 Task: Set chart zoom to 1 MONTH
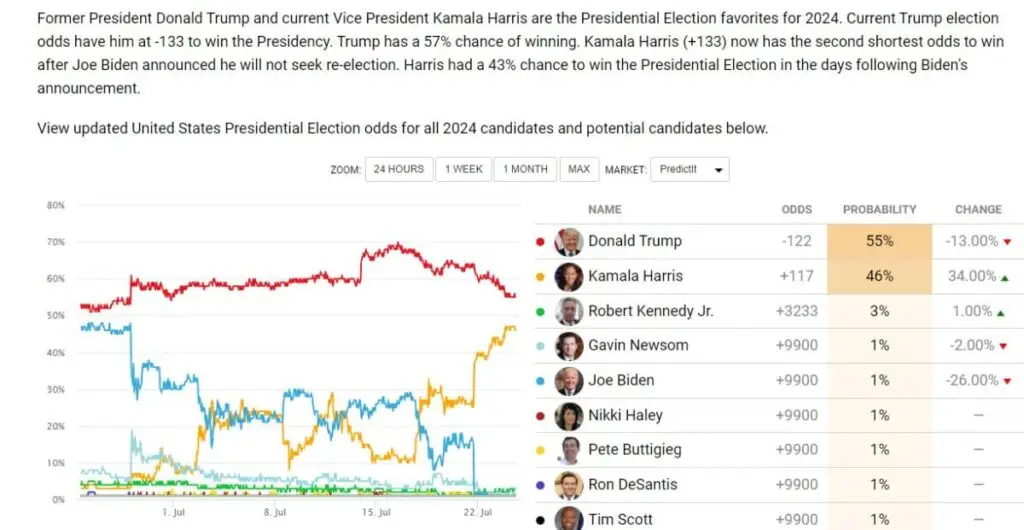click(525, 170)
